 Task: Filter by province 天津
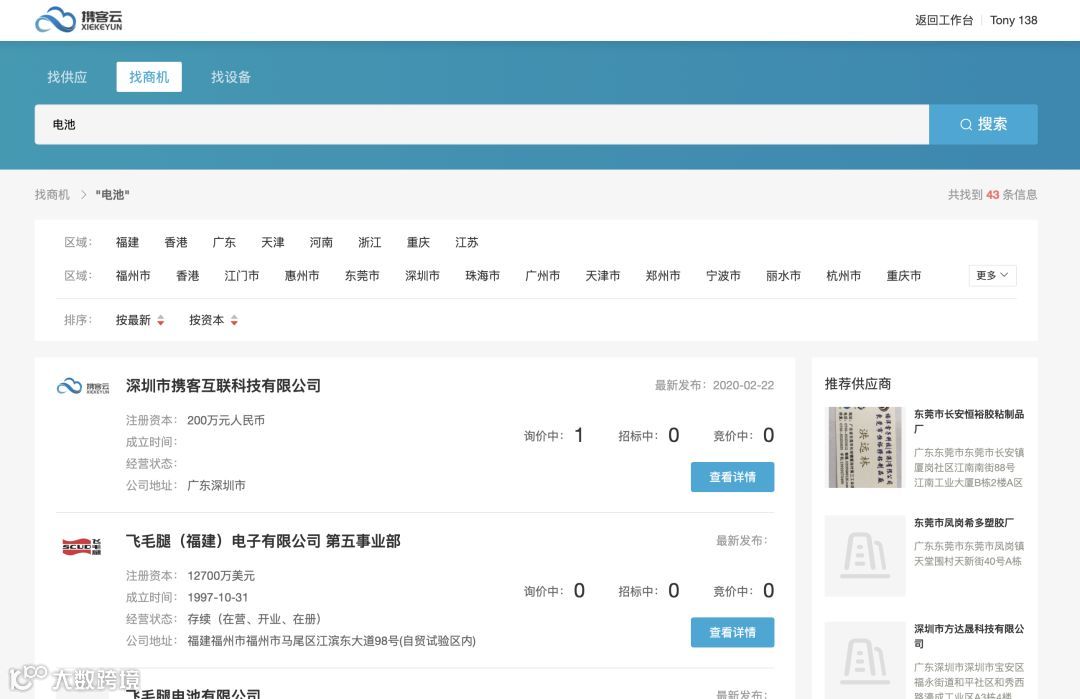273,242
